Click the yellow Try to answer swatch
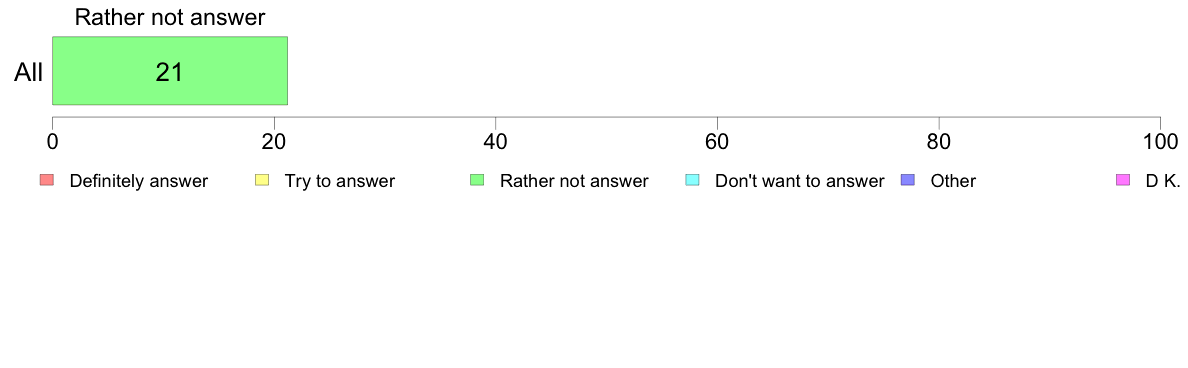Viewport: 1188px width, 368px height. coord(261,180)
